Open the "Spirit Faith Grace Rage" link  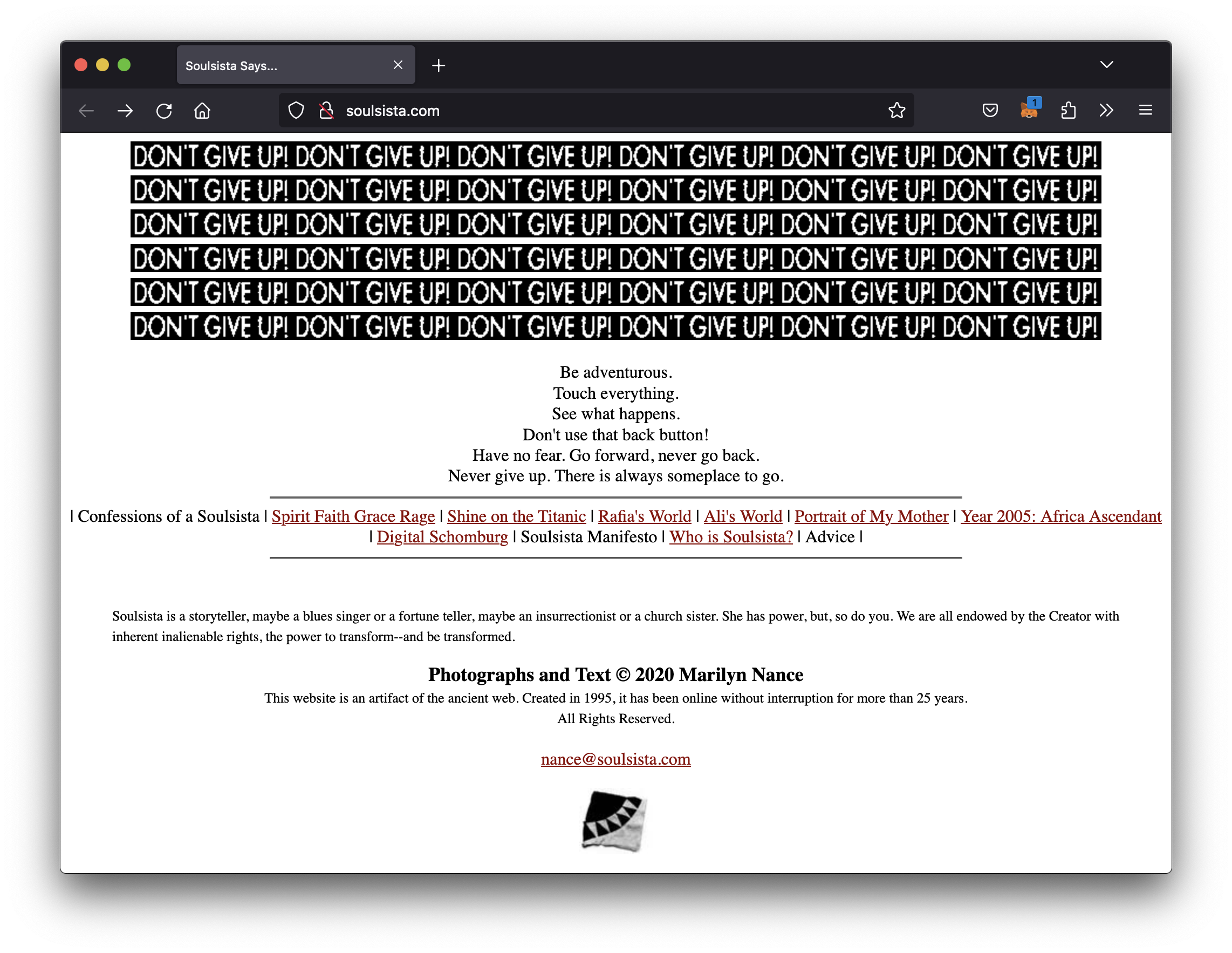[x=352, y=515]
